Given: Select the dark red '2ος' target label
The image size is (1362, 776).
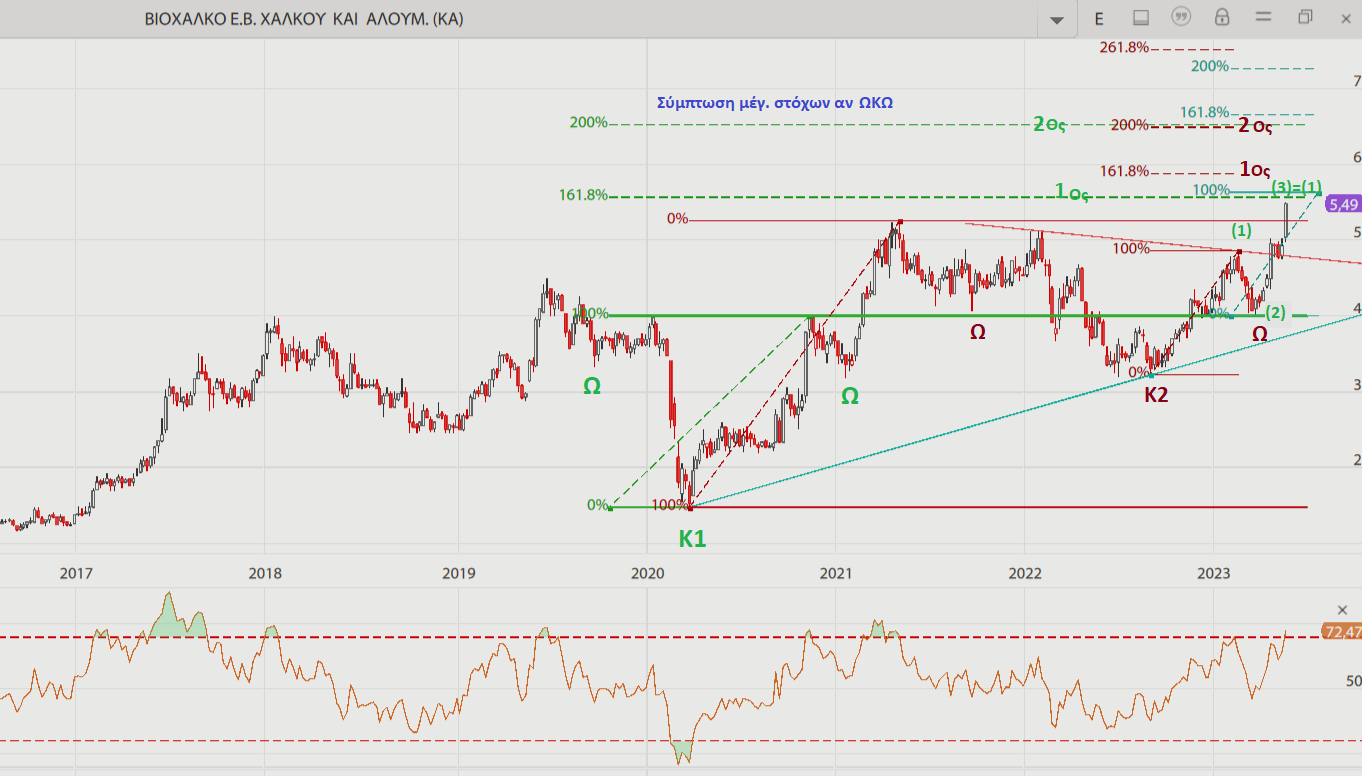Looking at the screenshot, I should (1255, 125).
